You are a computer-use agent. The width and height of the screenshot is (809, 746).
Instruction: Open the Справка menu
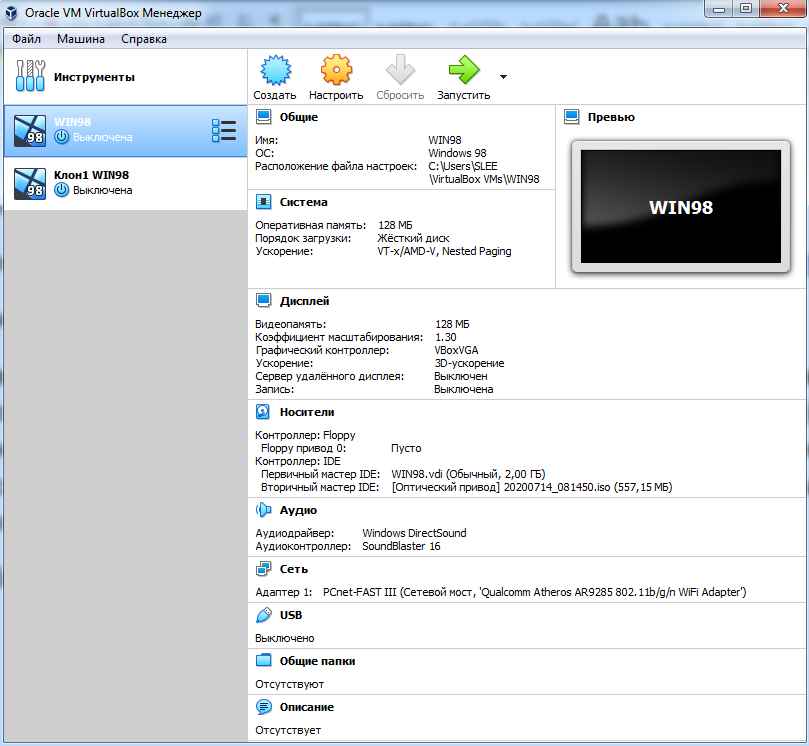click(x=144, y=39)
